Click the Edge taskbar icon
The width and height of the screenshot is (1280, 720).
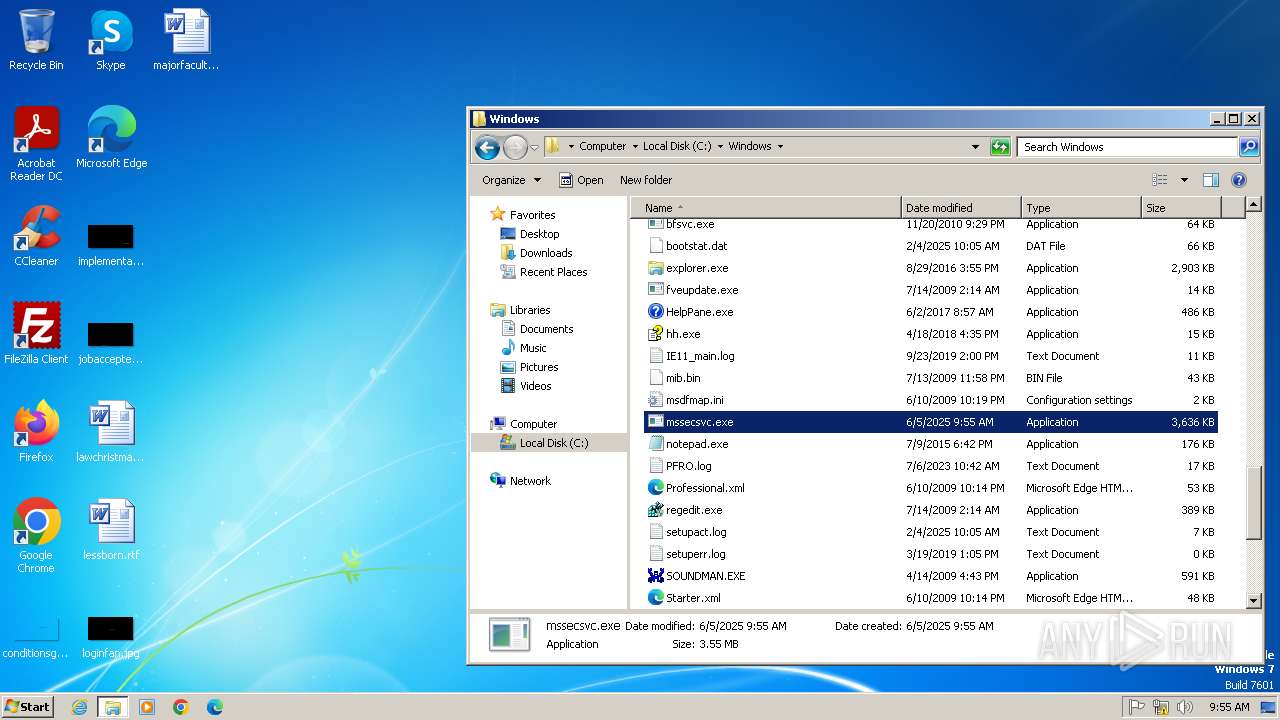click(x=215, y=707)
